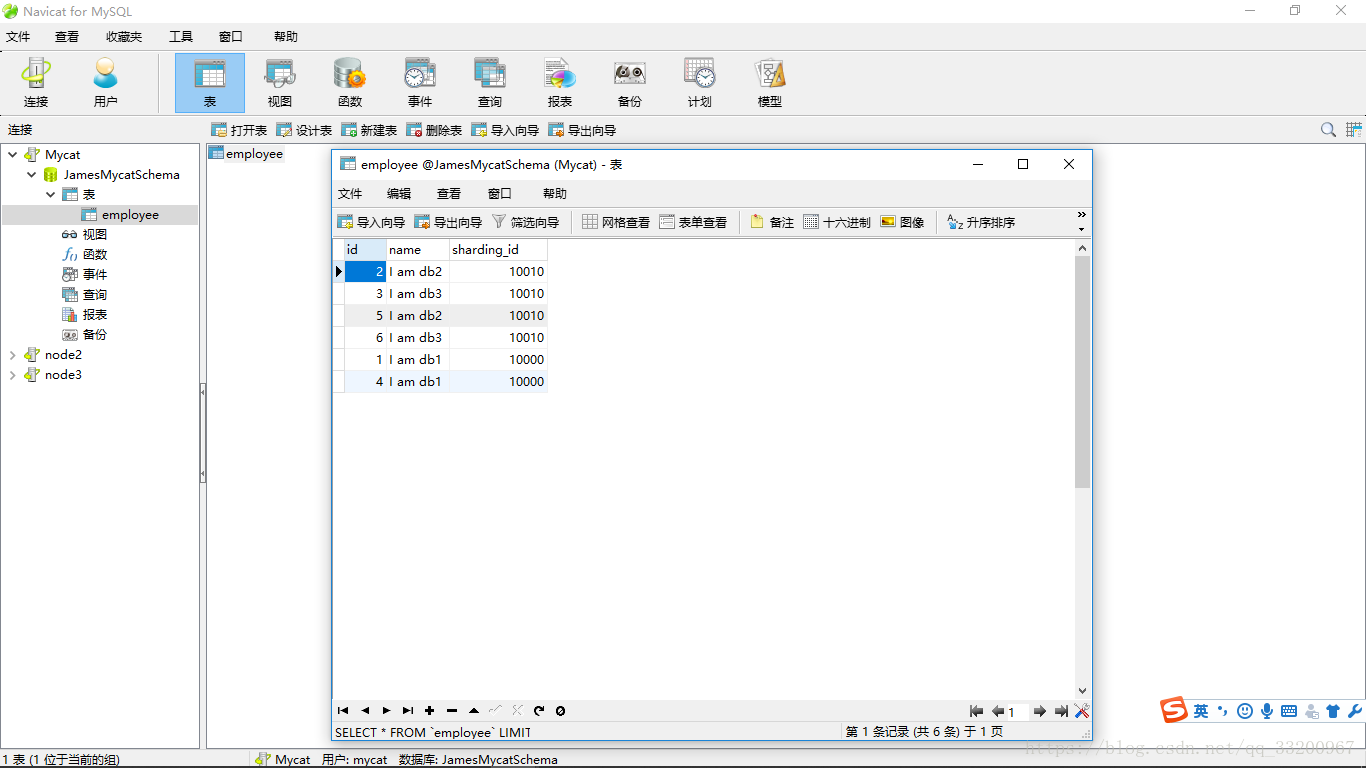Open the Favorites menu in main menu bar
This screenshot has width=1366, height=768.
124,36
